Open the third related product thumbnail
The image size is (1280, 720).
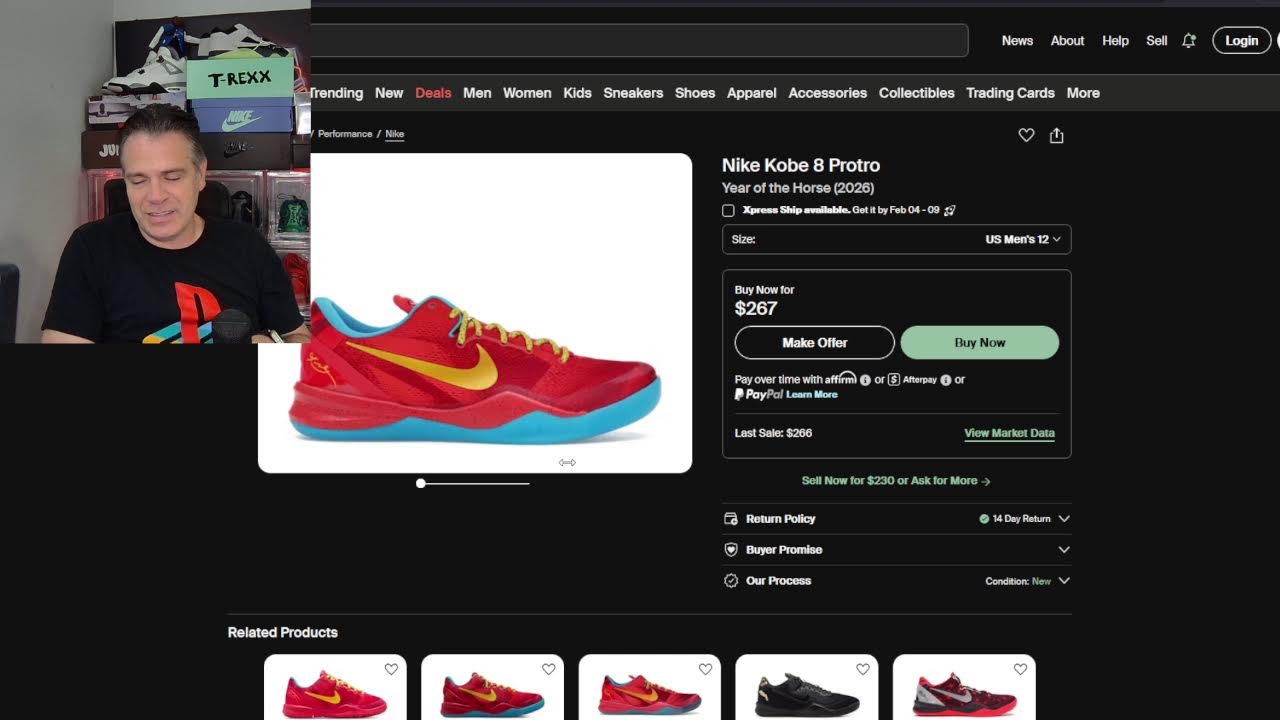click(649, 688)
